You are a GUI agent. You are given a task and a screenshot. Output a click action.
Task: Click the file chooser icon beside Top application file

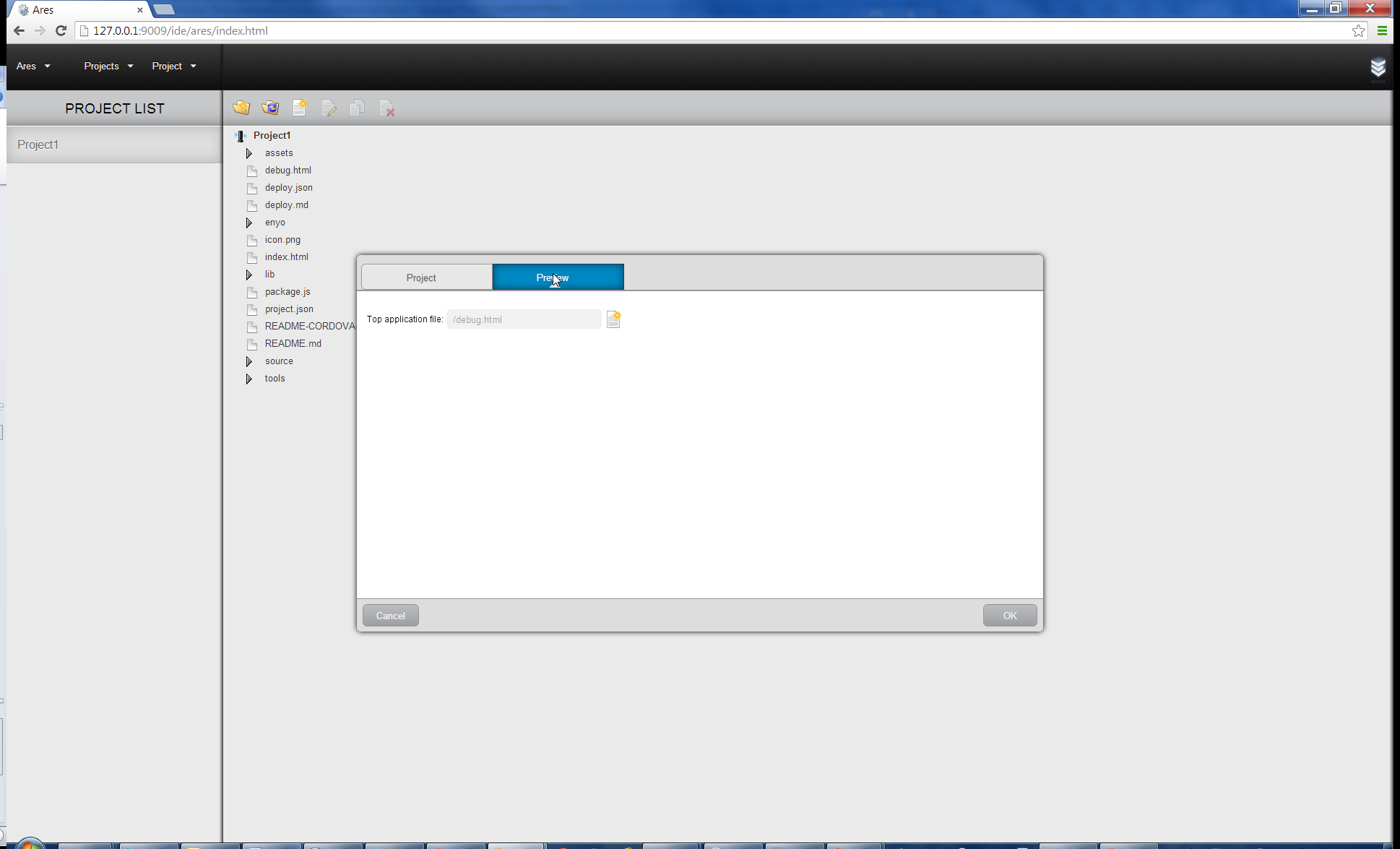(613, 319)
